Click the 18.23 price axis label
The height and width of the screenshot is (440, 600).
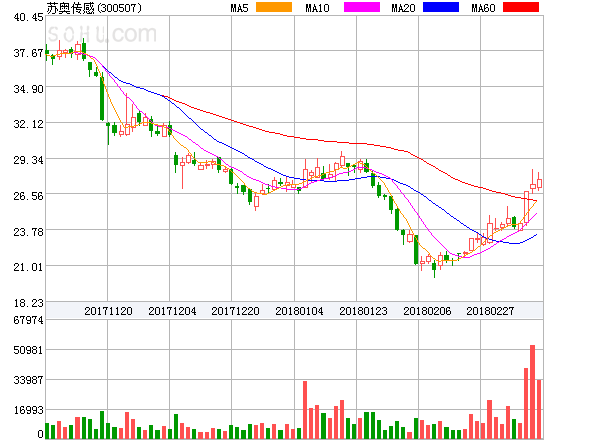tap(28, 303)
